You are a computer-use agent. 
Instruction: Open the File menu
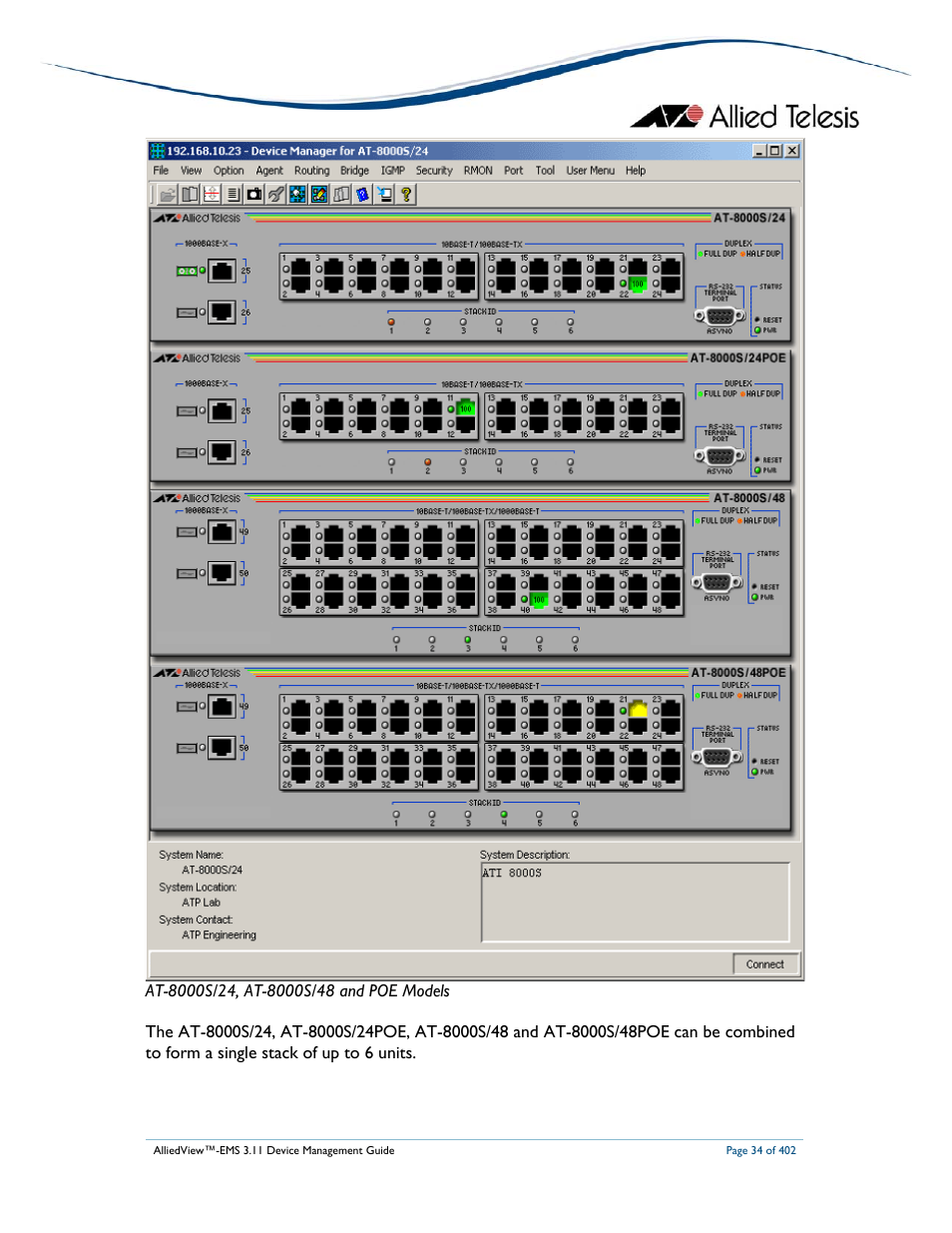click(161, 171)
